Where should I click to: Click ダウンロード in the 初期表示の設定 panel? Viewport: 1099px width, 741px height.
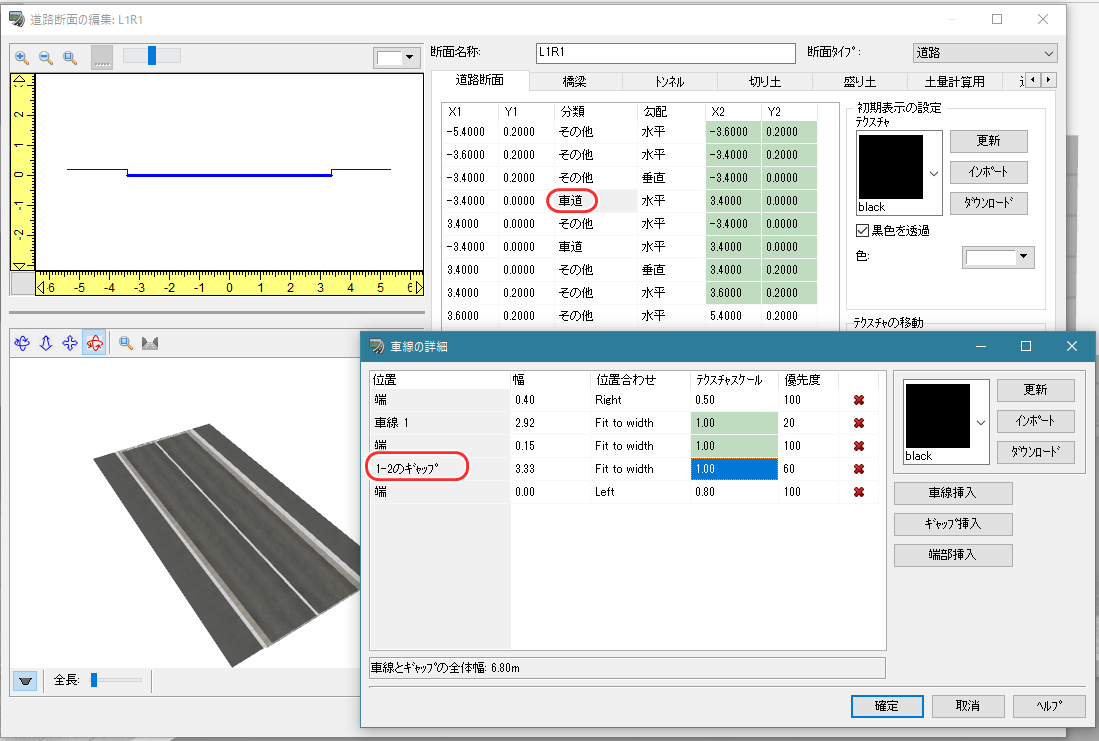pyautogui.click(x=988, y=203)
